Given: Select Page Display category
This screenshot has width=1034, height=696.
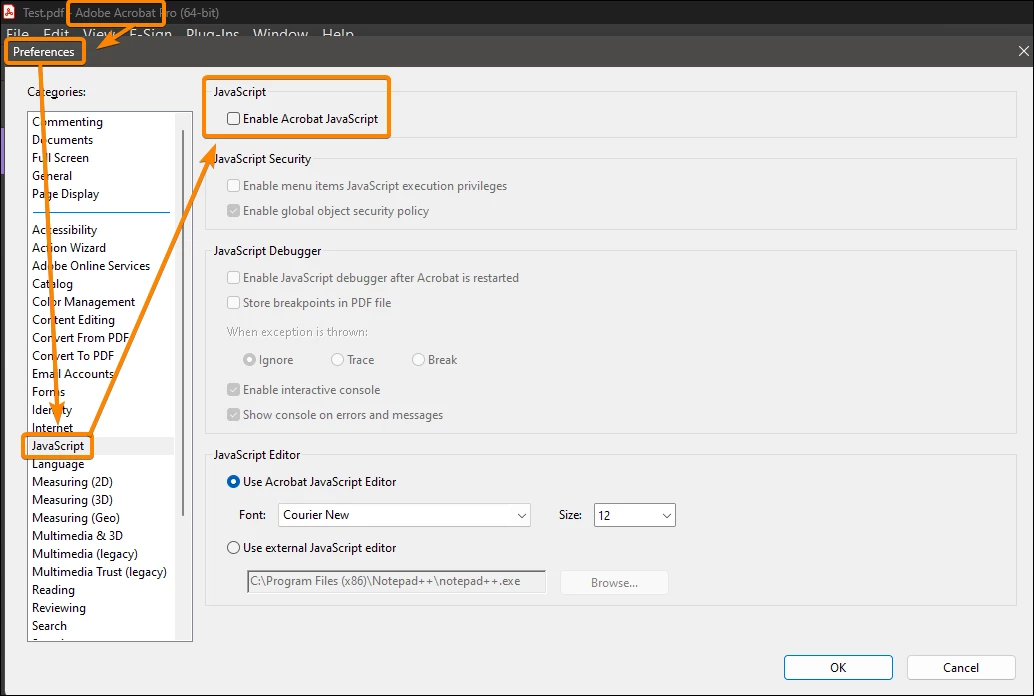Looking at the screenshot, I should 65,194.
